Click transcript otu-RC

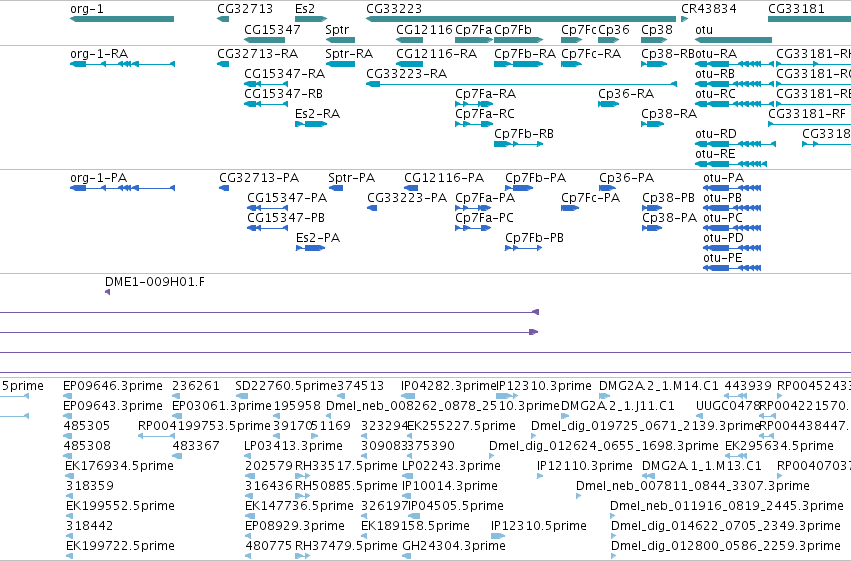coord(735,104)
